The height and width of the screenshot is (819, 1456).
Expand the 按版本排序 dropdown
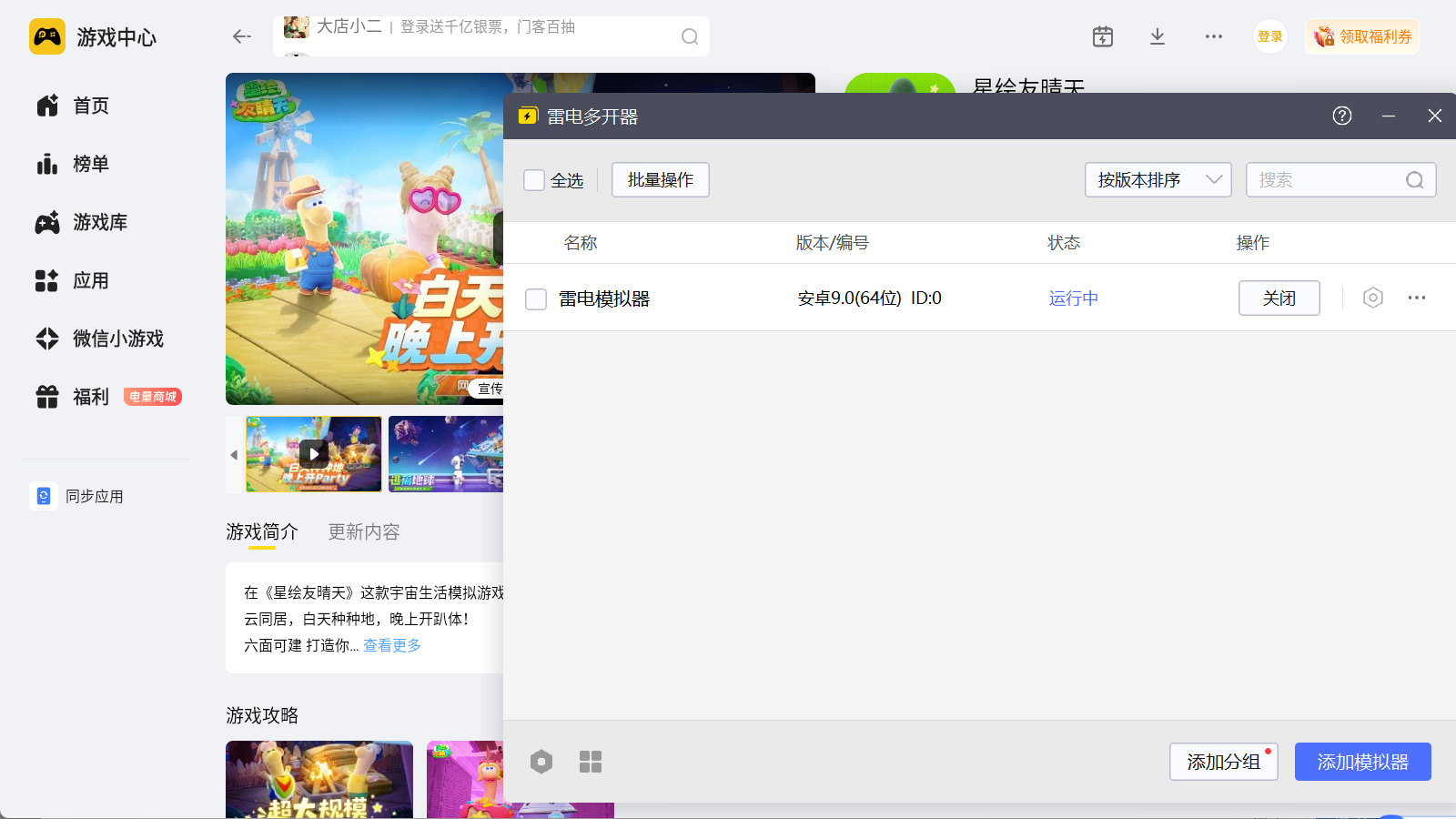coord(1158,180)
